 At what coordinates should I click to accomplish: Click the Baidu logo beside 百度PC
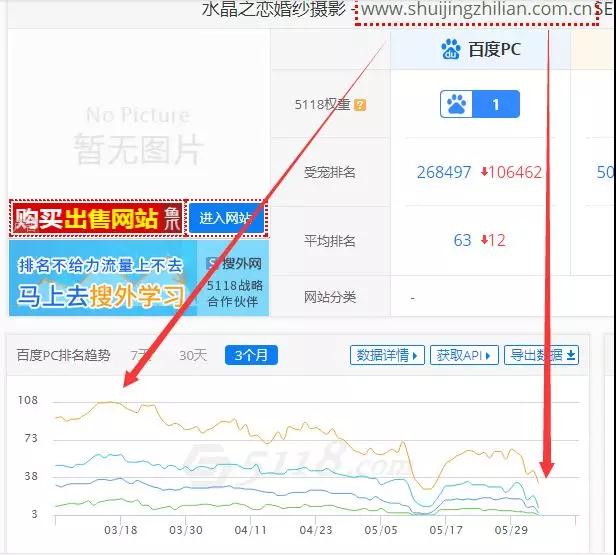(x=451, y=49)
